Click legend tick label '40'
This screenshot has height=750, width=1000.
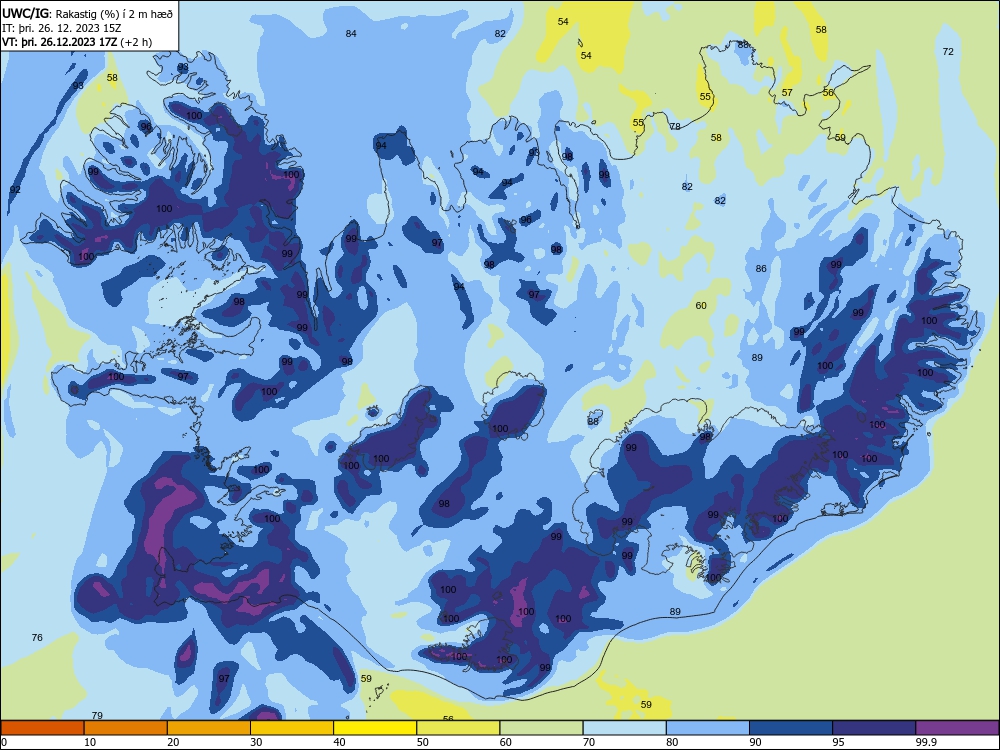(339, 742)
